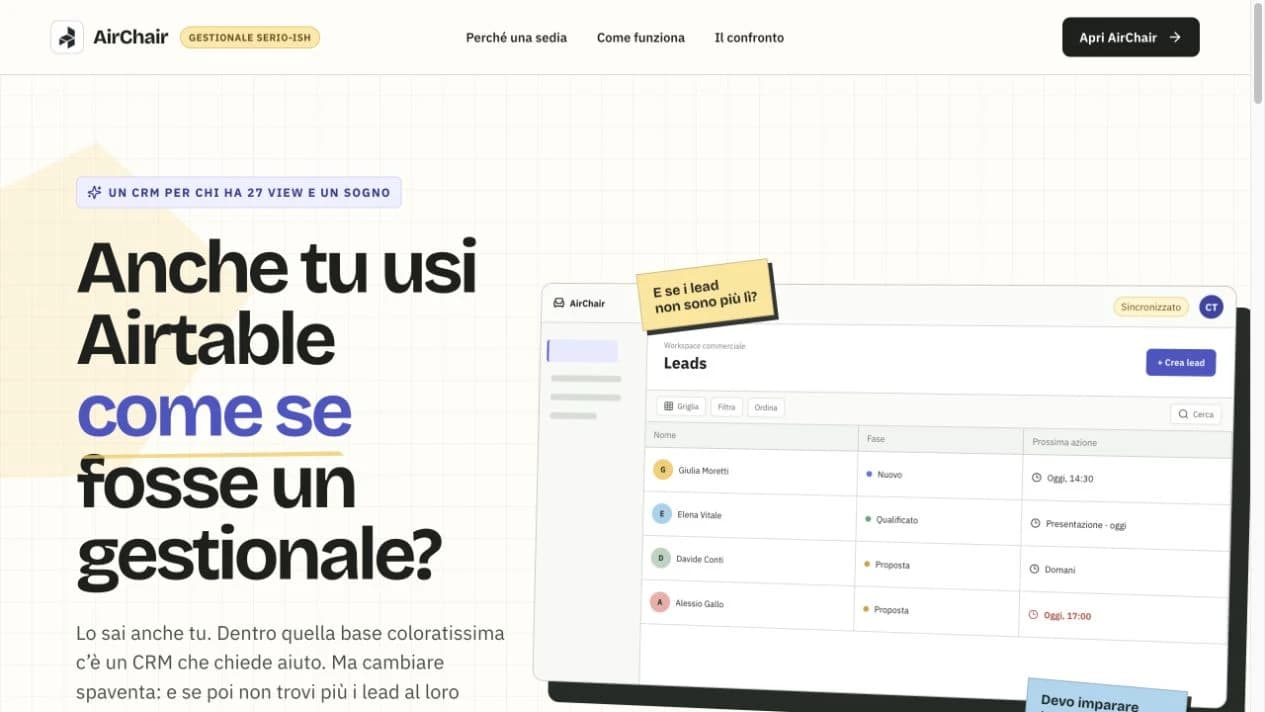Select the Alessio Gallo lead name
The width and height of the screenshot is (1265, 712).
(x=699, y=604)
